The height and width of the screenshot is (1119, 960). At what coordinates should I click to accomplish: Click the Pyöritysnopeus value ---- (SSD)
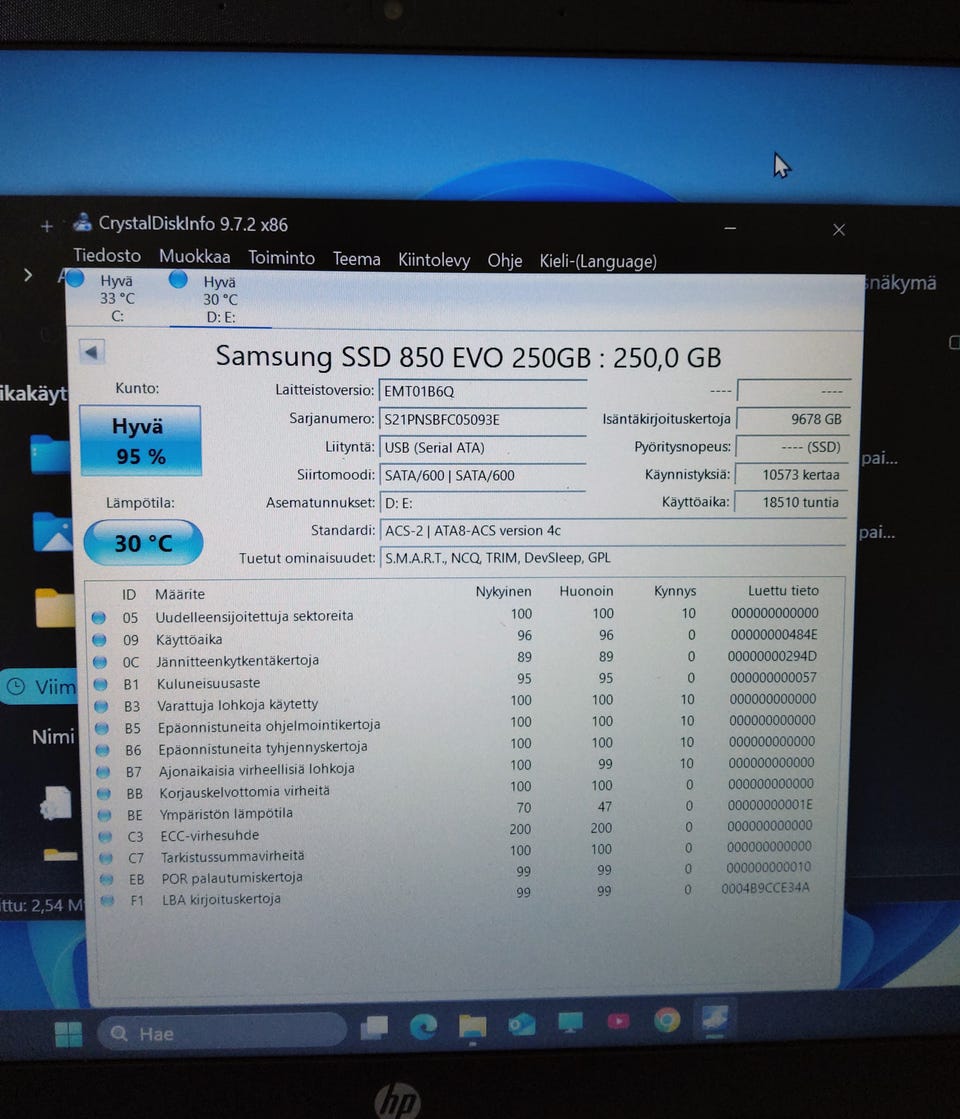coord(792,447)
